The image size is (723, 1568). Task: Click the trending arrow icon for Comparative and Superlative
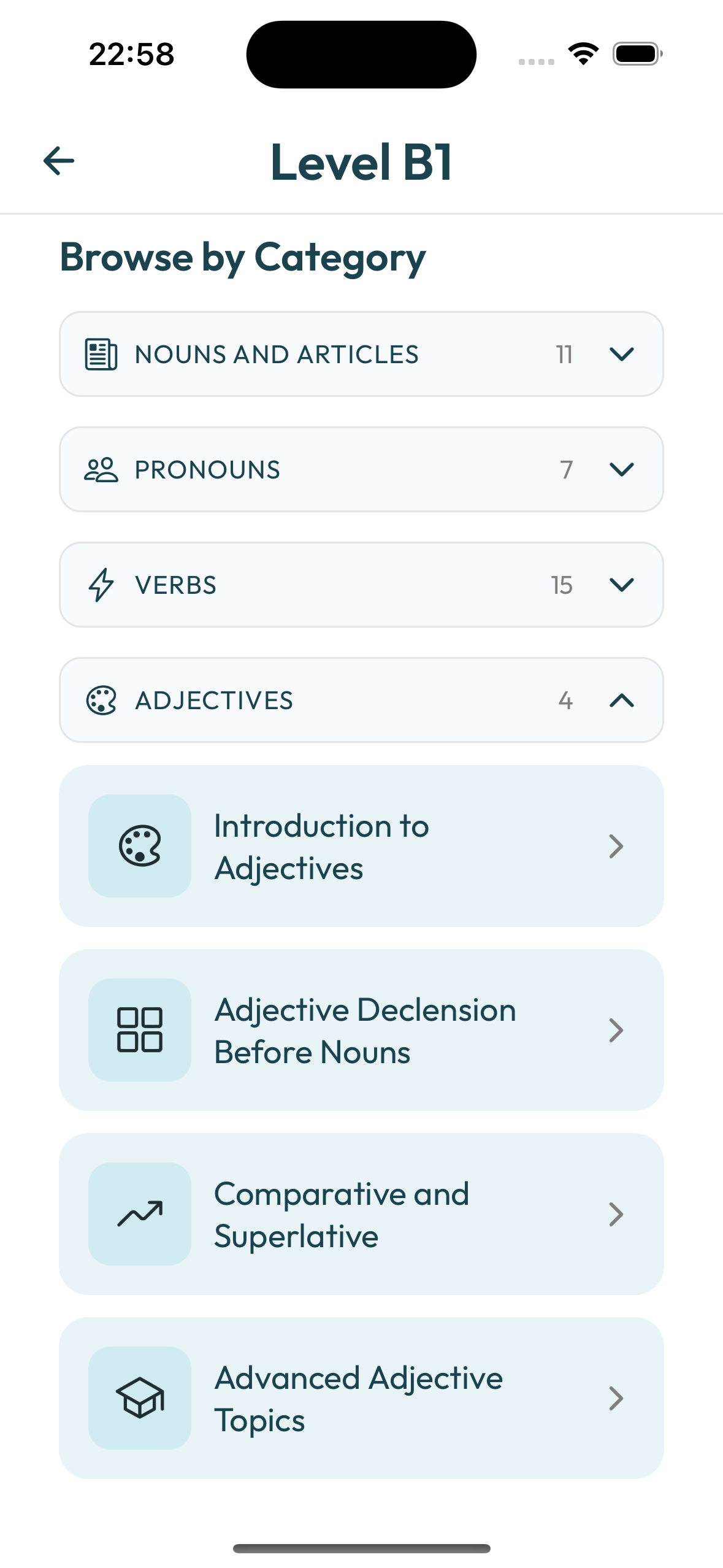tap(140, 1214)
